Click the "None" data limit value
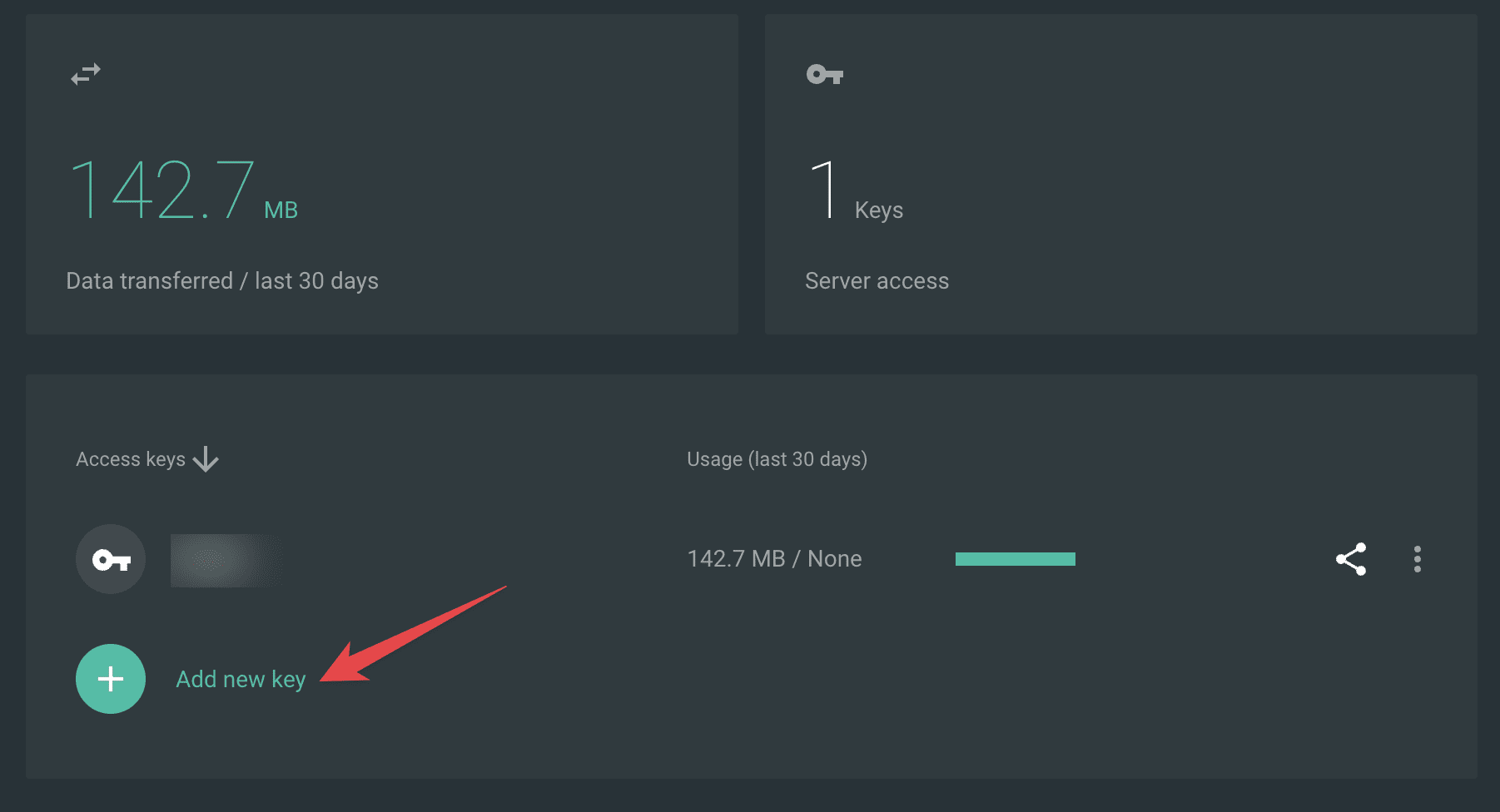 point(834,559)
